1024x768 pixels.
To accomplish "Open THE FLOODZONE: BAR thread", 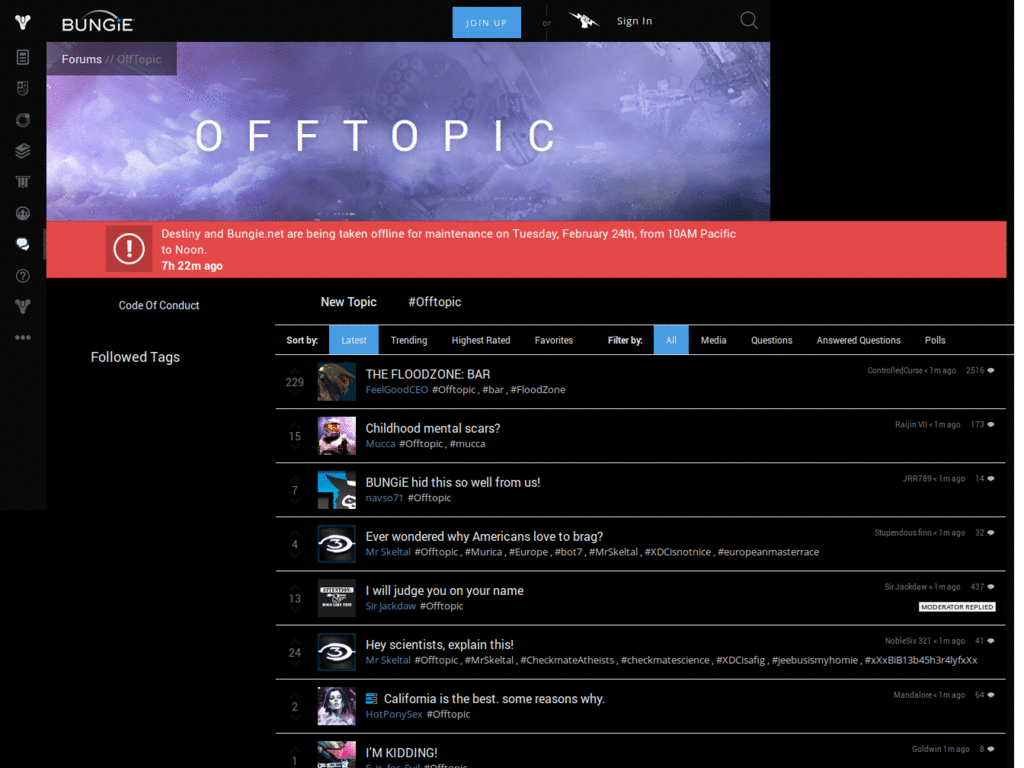I will pyautogui.click(x=428, y=374).
